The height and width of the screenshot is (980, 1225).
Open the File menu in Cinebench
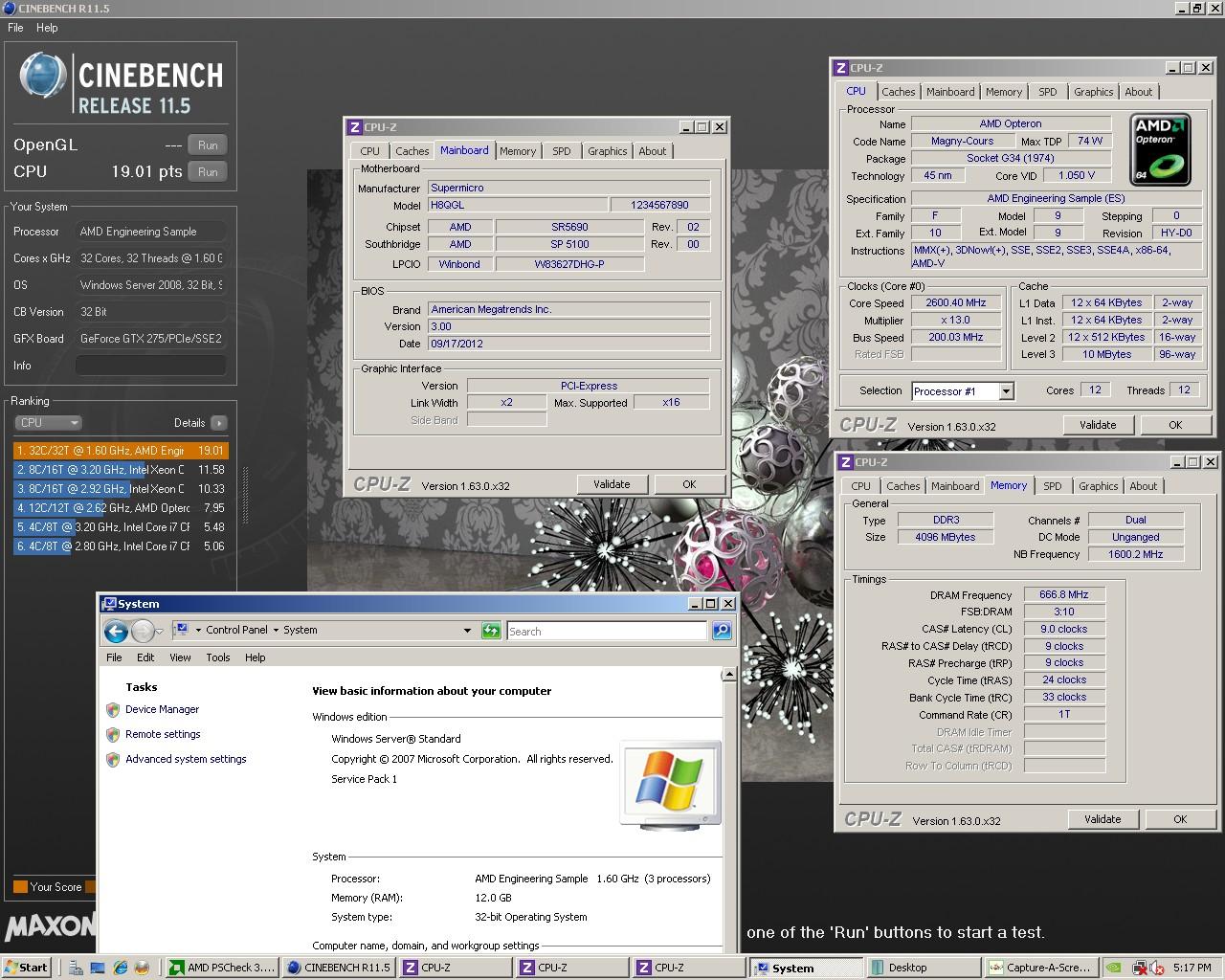pos(15,28)
